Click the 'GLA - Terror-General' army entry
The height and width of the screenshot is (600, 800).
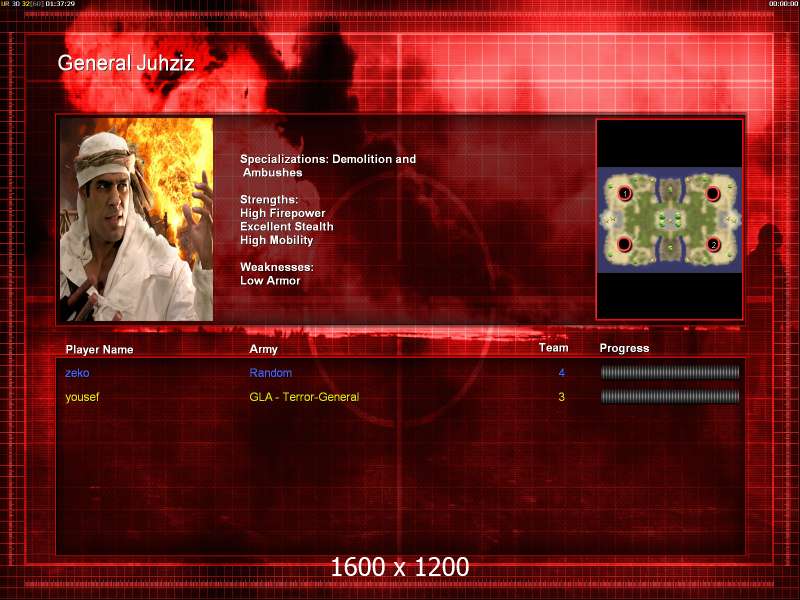304,397
